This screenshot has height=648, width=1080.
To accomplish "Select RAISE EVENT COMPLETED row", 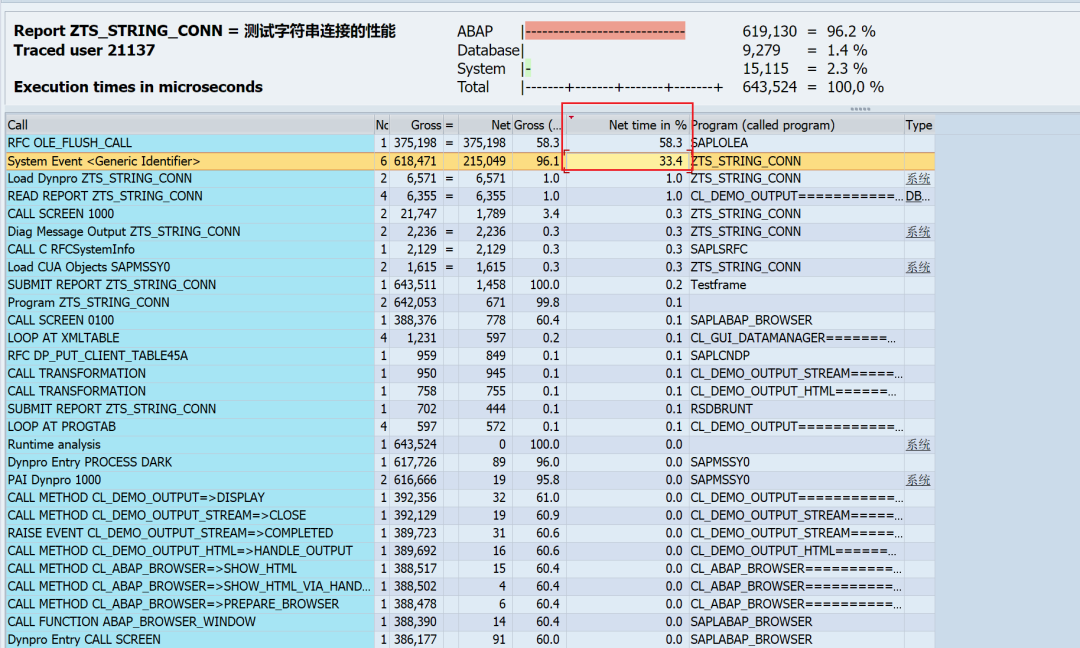I will click(189, 534).
